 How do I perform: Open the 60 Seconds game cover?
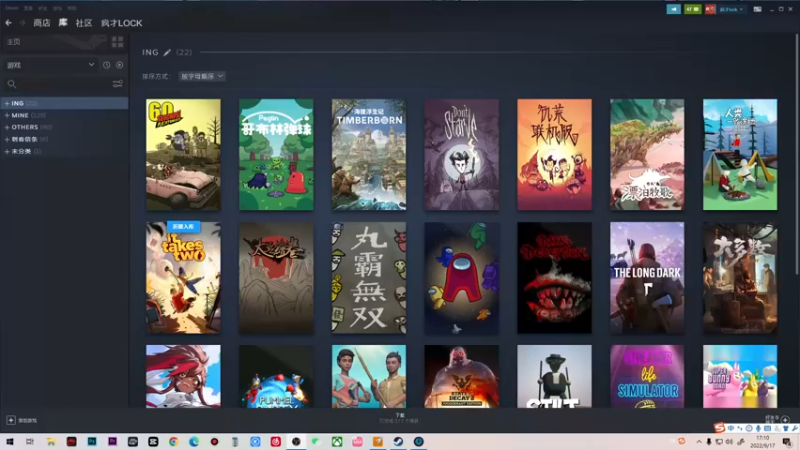(183, 155)
